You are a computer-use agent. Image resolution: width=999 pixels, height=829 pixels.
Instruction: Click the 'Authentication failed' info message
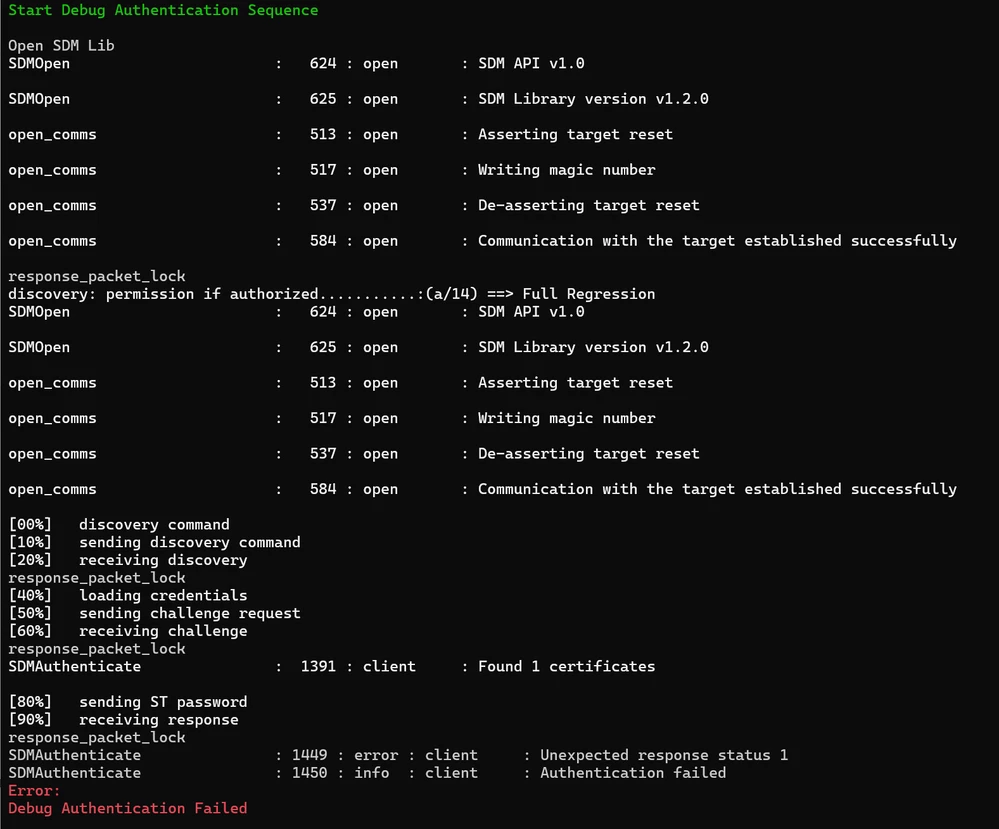tap(633, 773)
